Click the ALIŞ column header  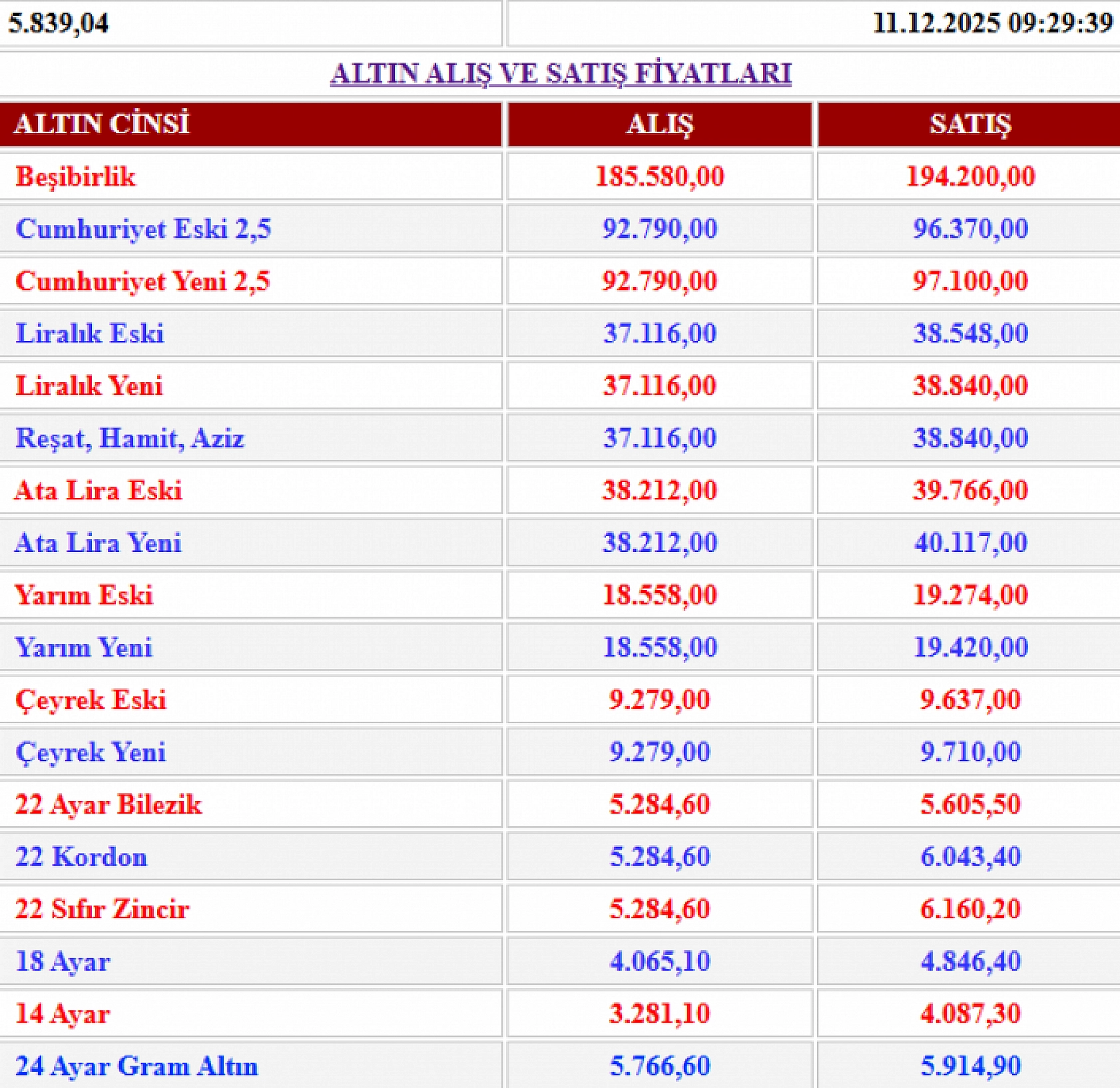click(x=659, y=123)
